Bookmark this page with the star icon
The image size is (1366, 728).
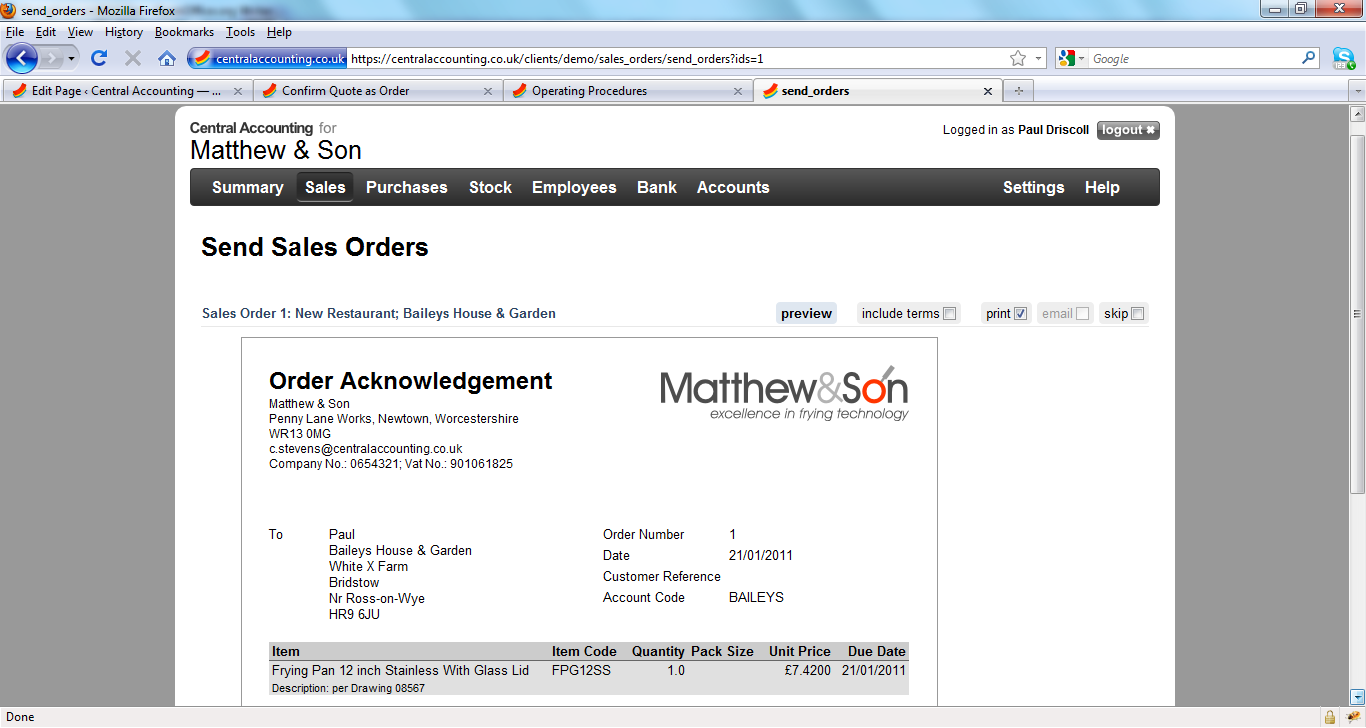coord(1018,59)
